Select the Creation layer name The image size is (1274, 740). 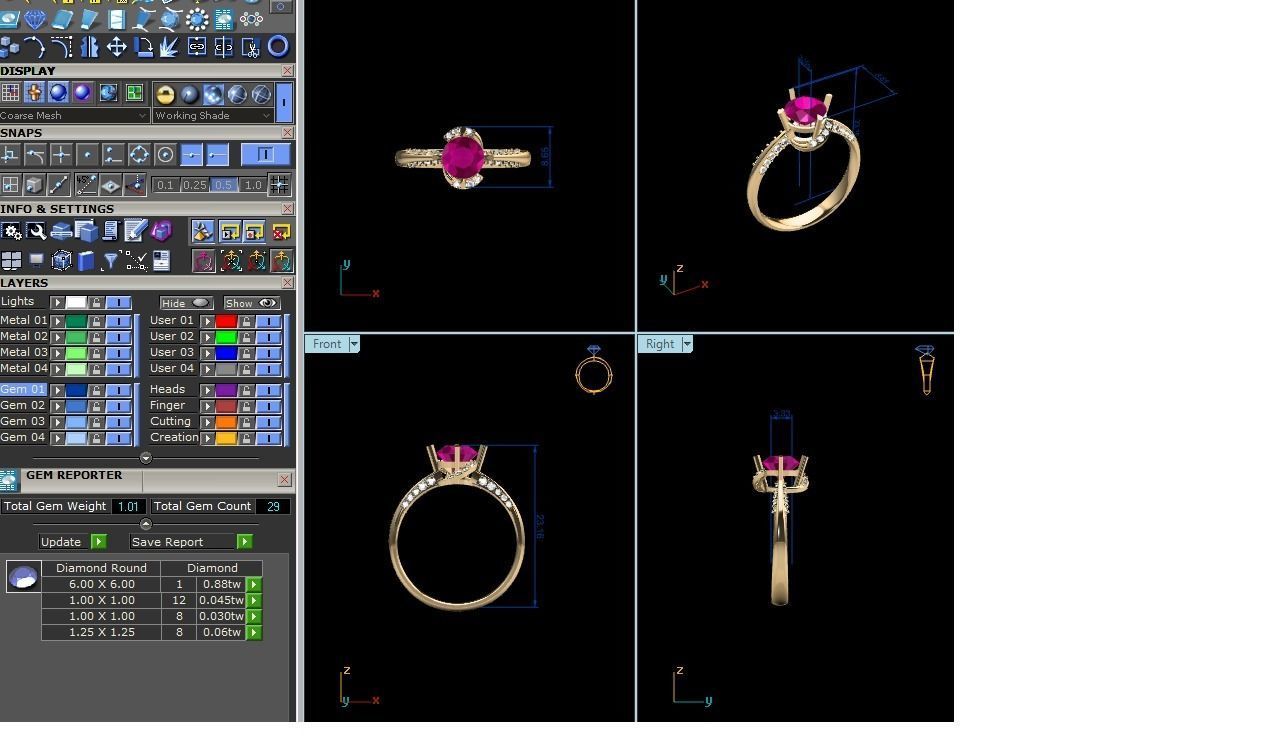coord(174,437)
